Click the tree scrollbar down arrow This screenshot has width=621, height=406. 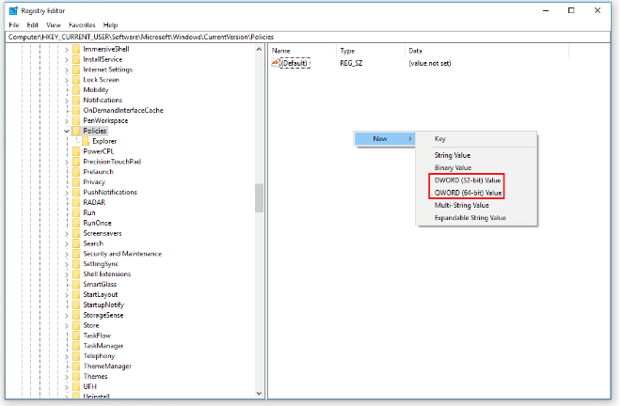[x=259, y=393]
